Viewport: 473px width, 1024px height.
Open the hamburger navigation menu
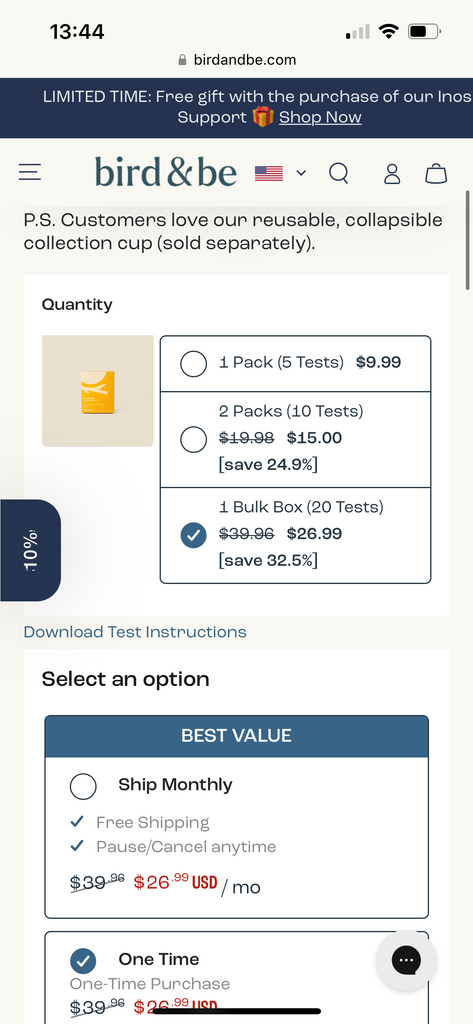click(x=29, y=172)
